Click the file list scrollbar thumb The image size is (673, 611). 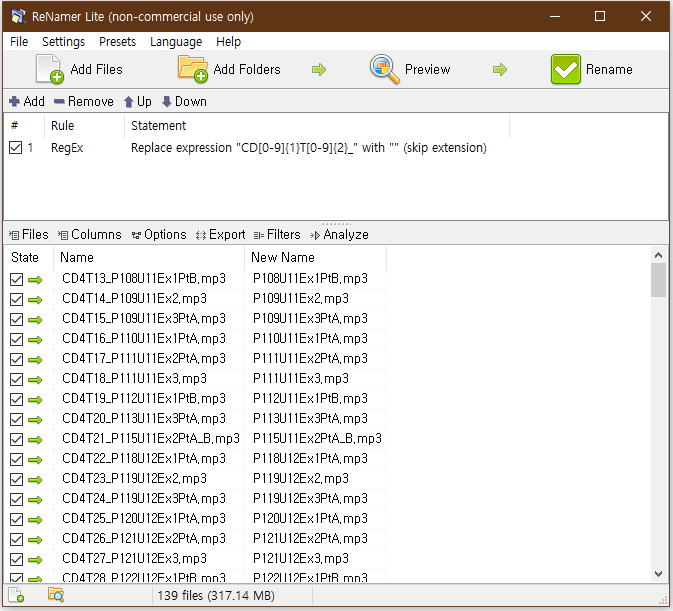[658, 280]
